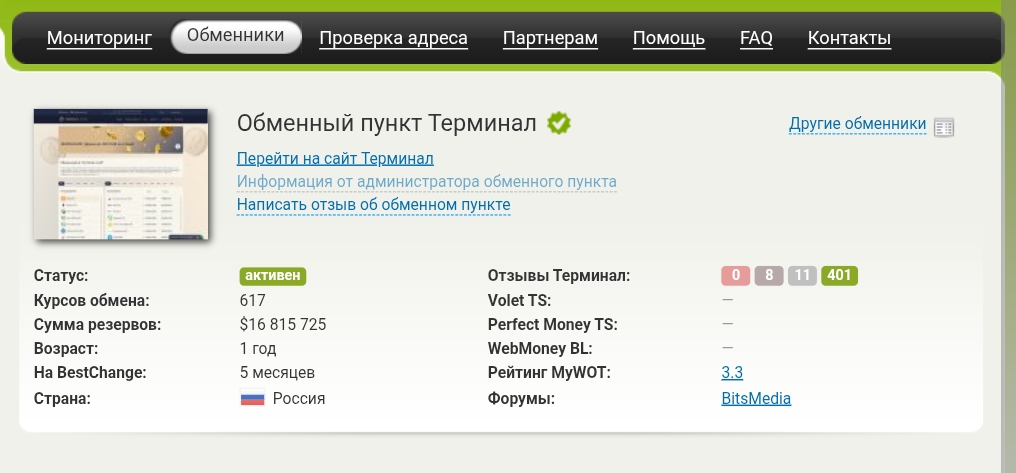Open the MyWOT rating 3.3 link

click(732, 373)
